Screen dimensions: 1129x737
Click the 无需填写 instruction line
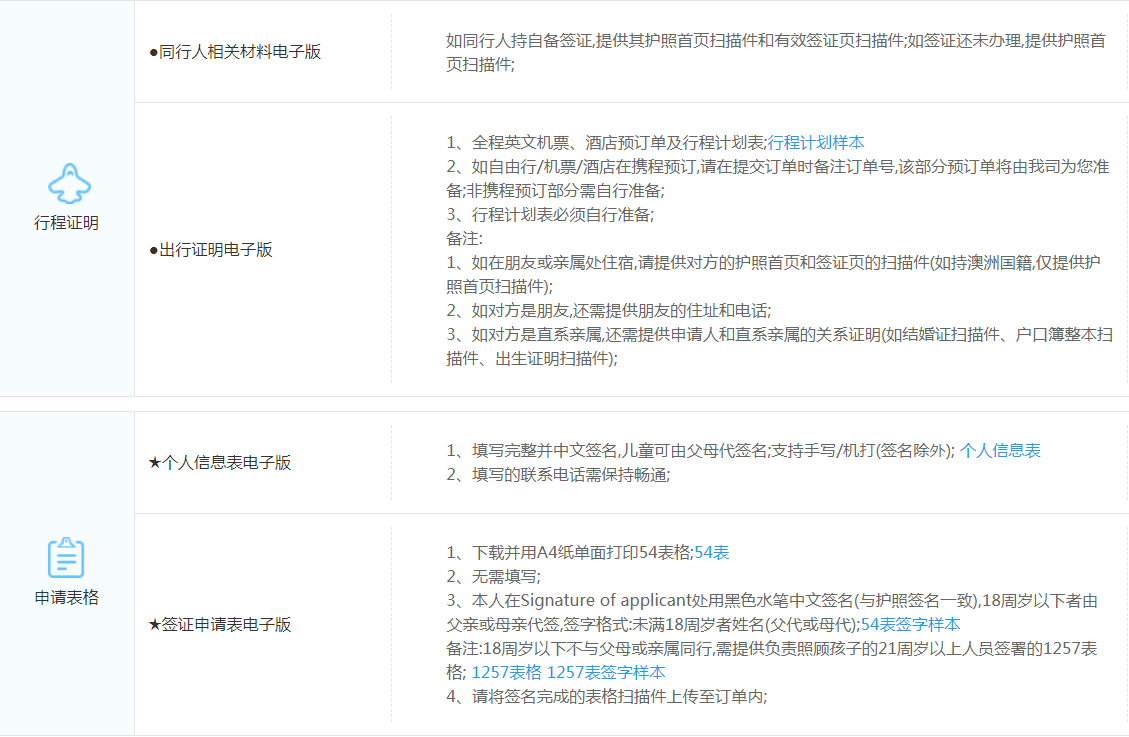point(492,577)
